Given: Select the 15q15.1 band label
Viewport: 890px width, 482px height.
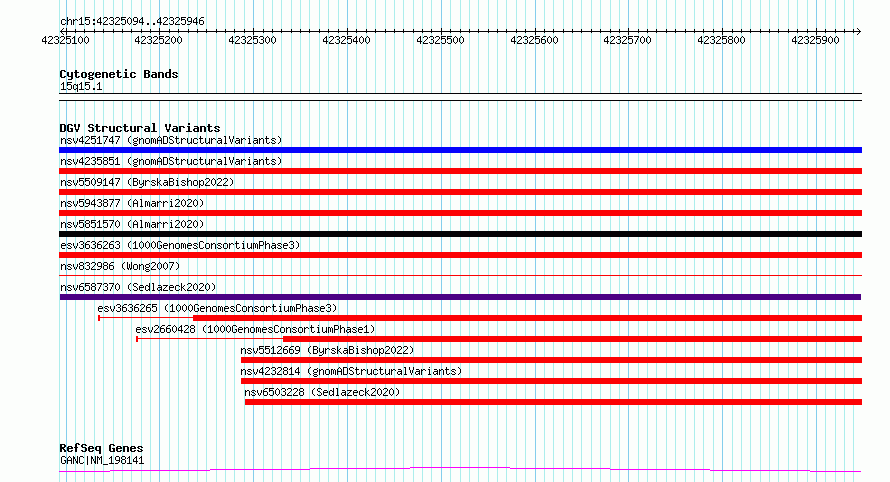Looking at the screenshot, I should pyautogui.click(x=81, y=86).
